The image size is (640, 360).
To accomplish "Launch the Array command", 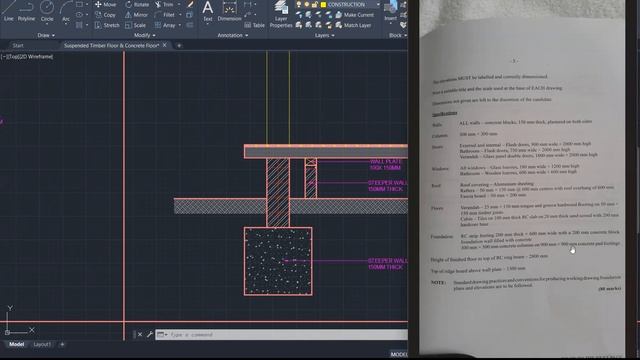I will point(165,25).
